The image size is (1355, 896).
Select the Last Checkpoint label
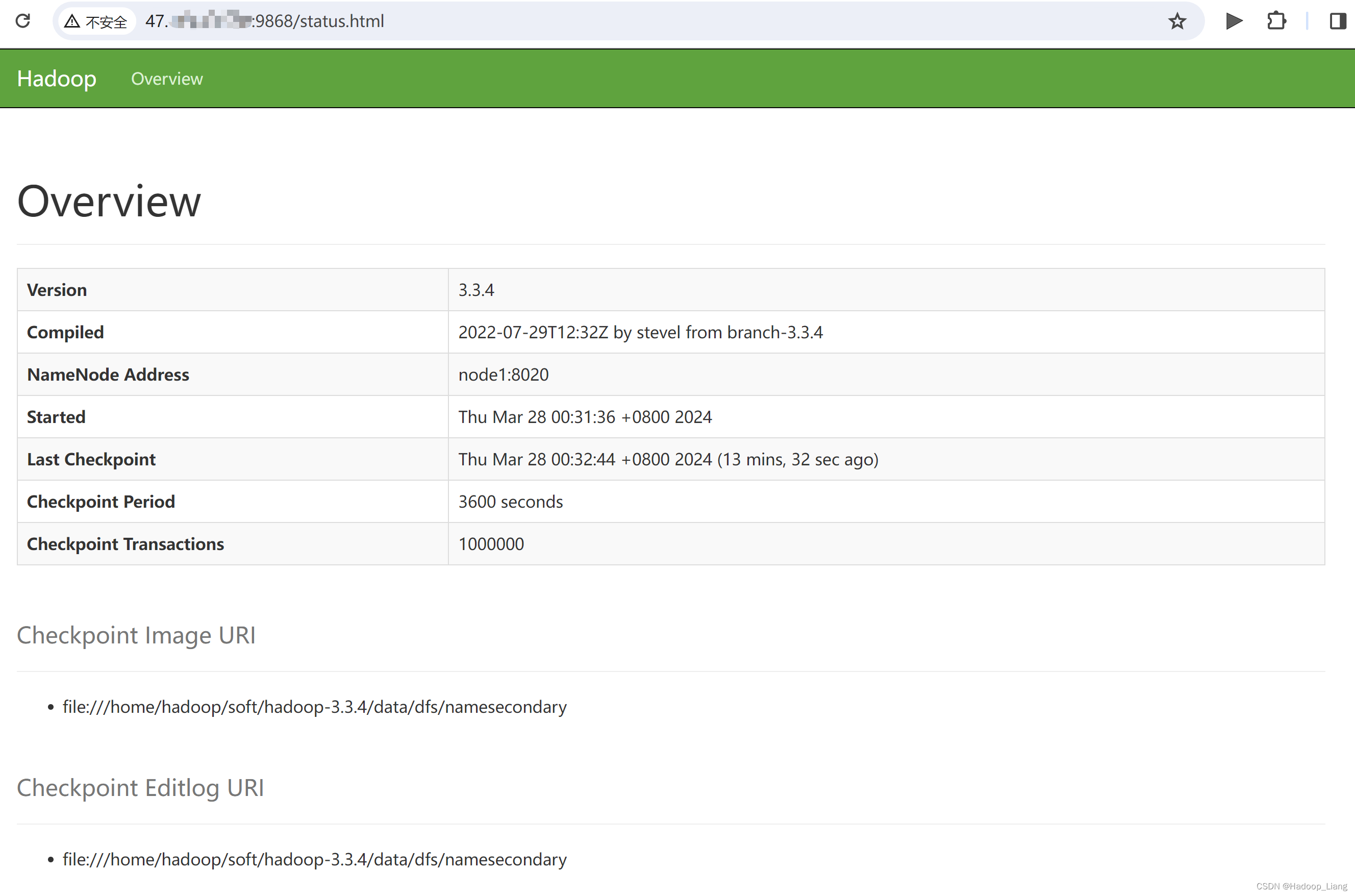click(91, 459)
